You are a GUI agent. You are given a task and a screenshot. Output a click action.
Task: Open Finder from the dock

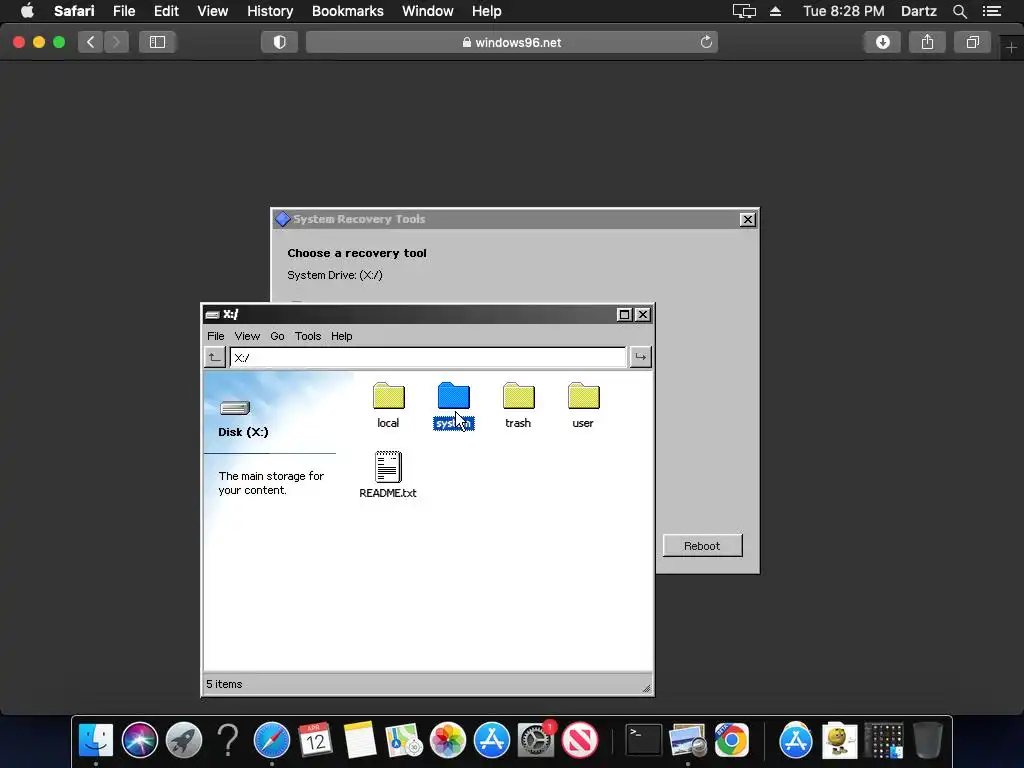click(x=95, y=740)
